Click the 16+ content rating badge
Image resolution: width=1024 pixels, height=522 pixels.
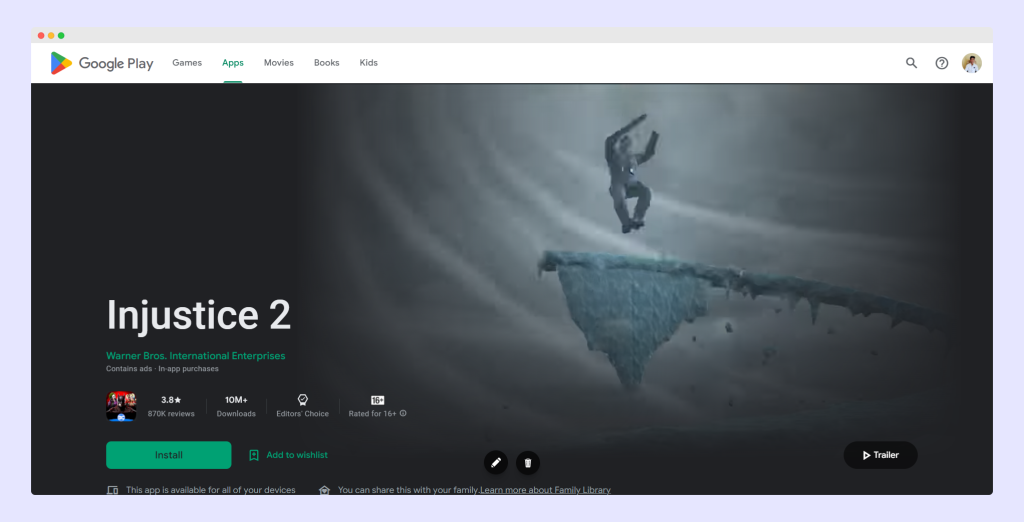pos(377,400)
